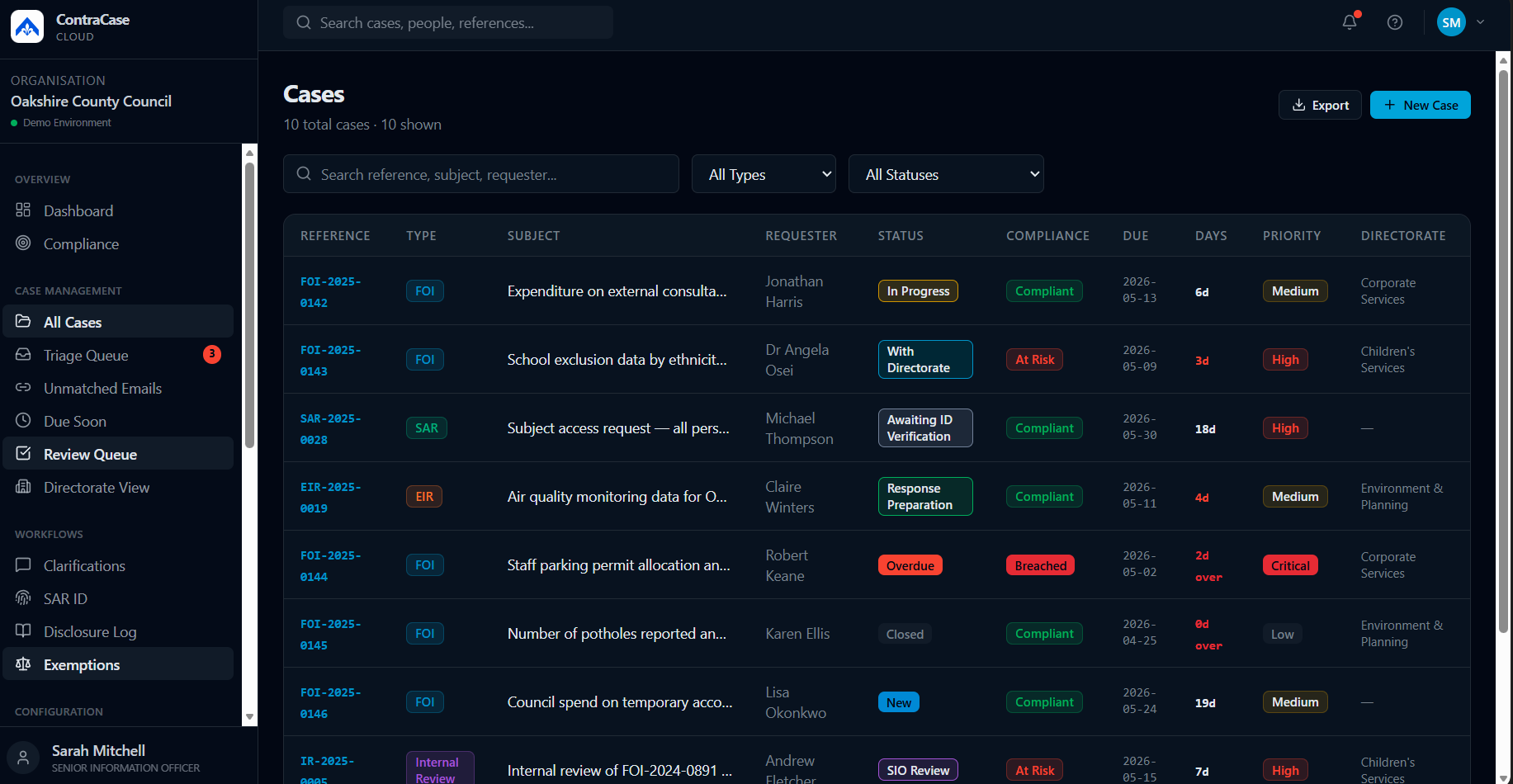This screenshot has height=784, width=1513.
Task: Click the Review Queue check icon
Action: tap(23, 453)
